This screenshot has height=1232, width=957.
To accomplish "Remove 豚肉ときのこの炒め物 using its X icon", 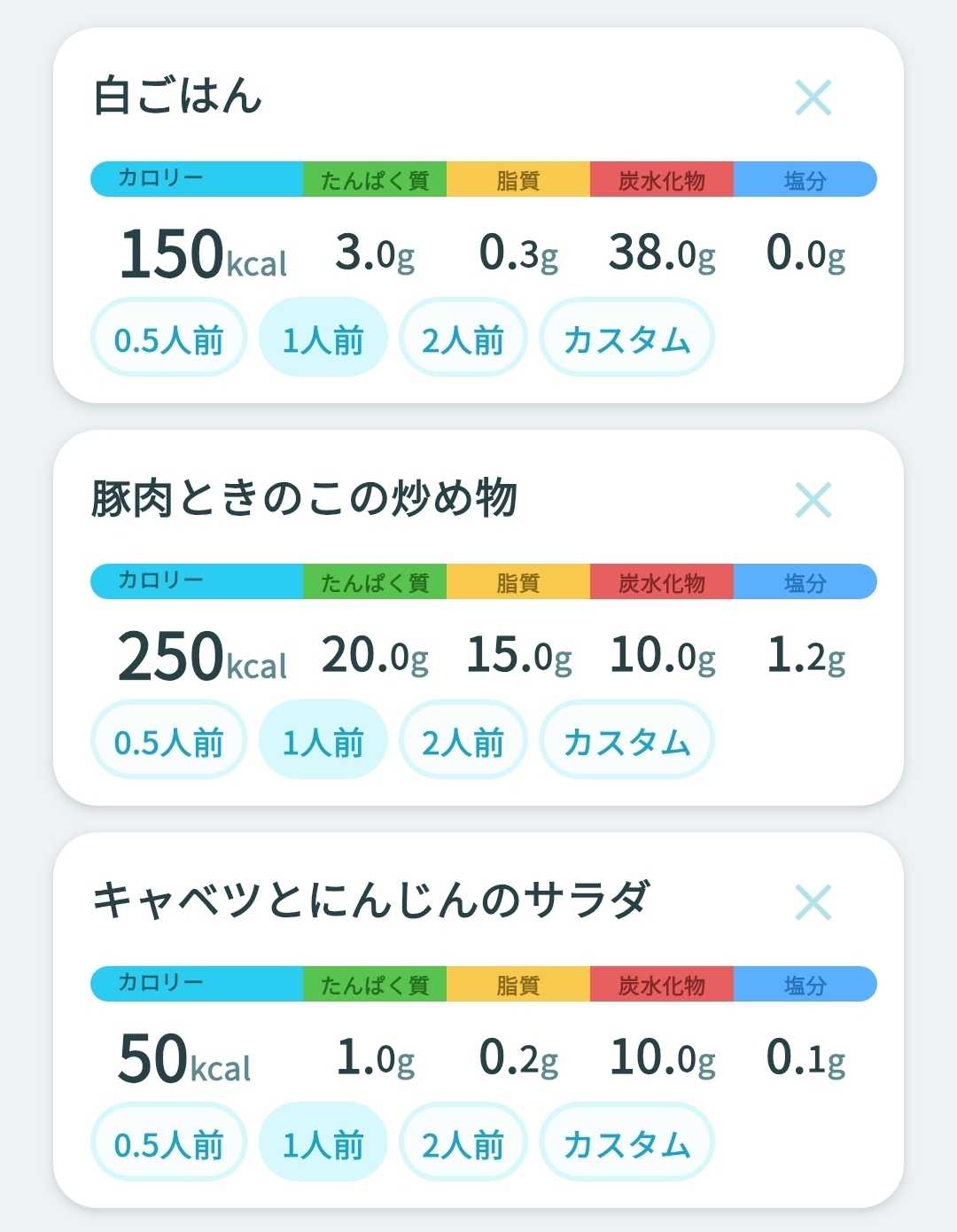I will (813, 500).
